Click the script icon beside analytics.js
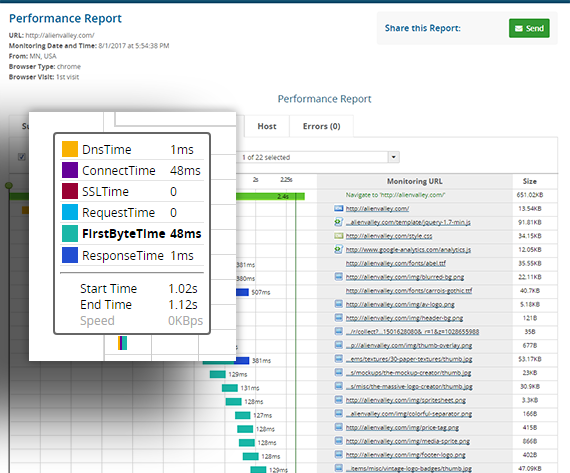The image size is (570, 473). (x=338, y=249)
